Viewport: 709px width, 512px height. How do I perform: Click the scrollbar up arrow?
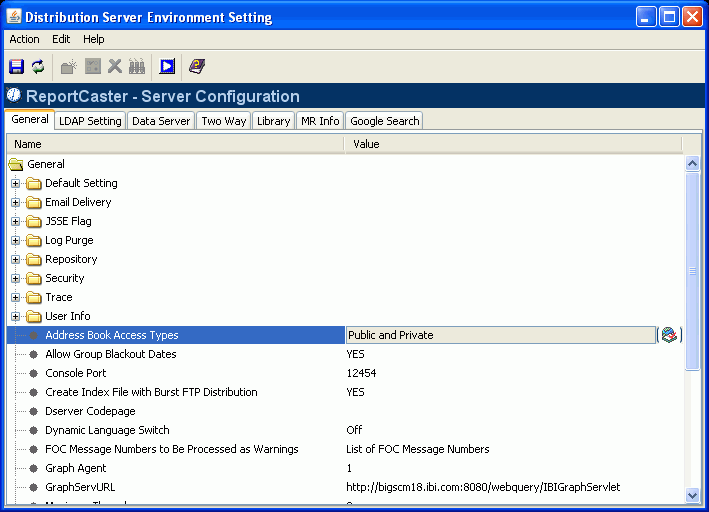692,163
